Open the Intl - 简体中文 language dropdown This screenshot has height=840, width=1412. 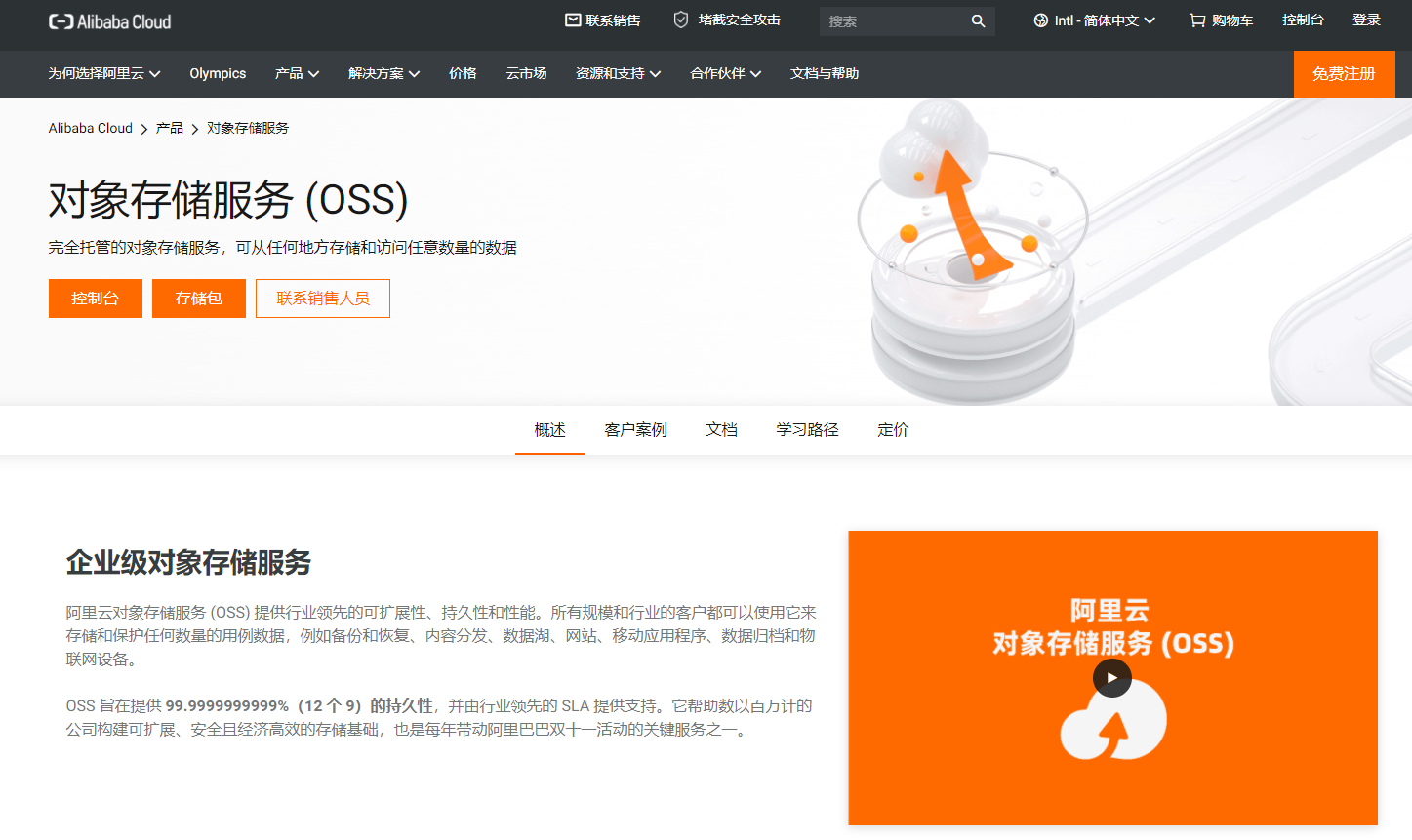(1095, 20)
